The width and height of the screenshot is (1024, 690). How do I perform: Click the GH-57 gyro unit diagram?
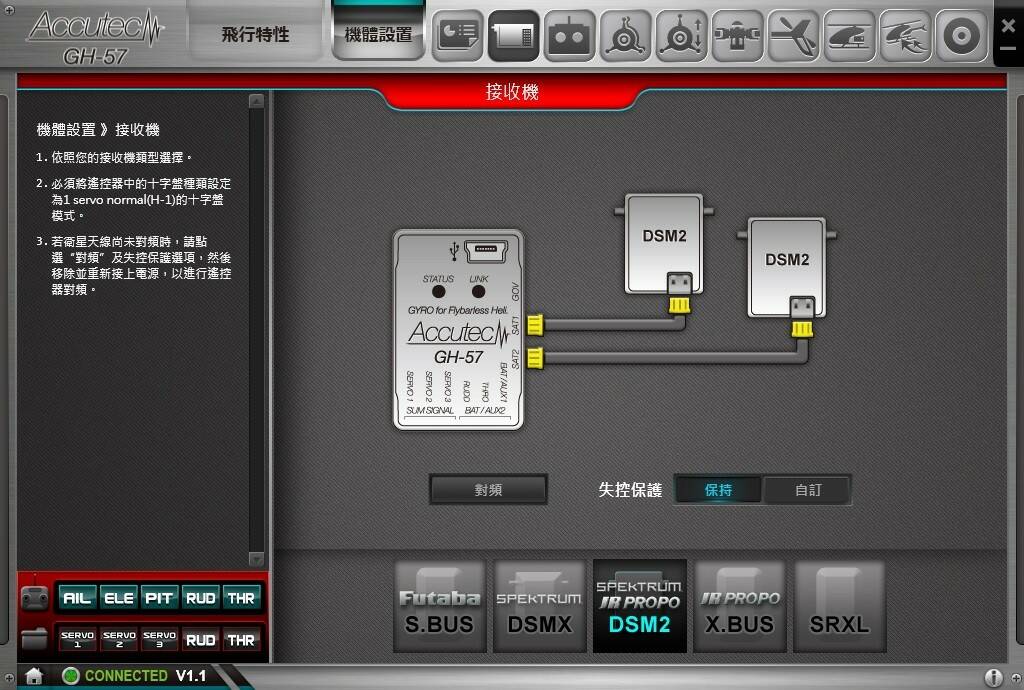(x=458, y=329)
